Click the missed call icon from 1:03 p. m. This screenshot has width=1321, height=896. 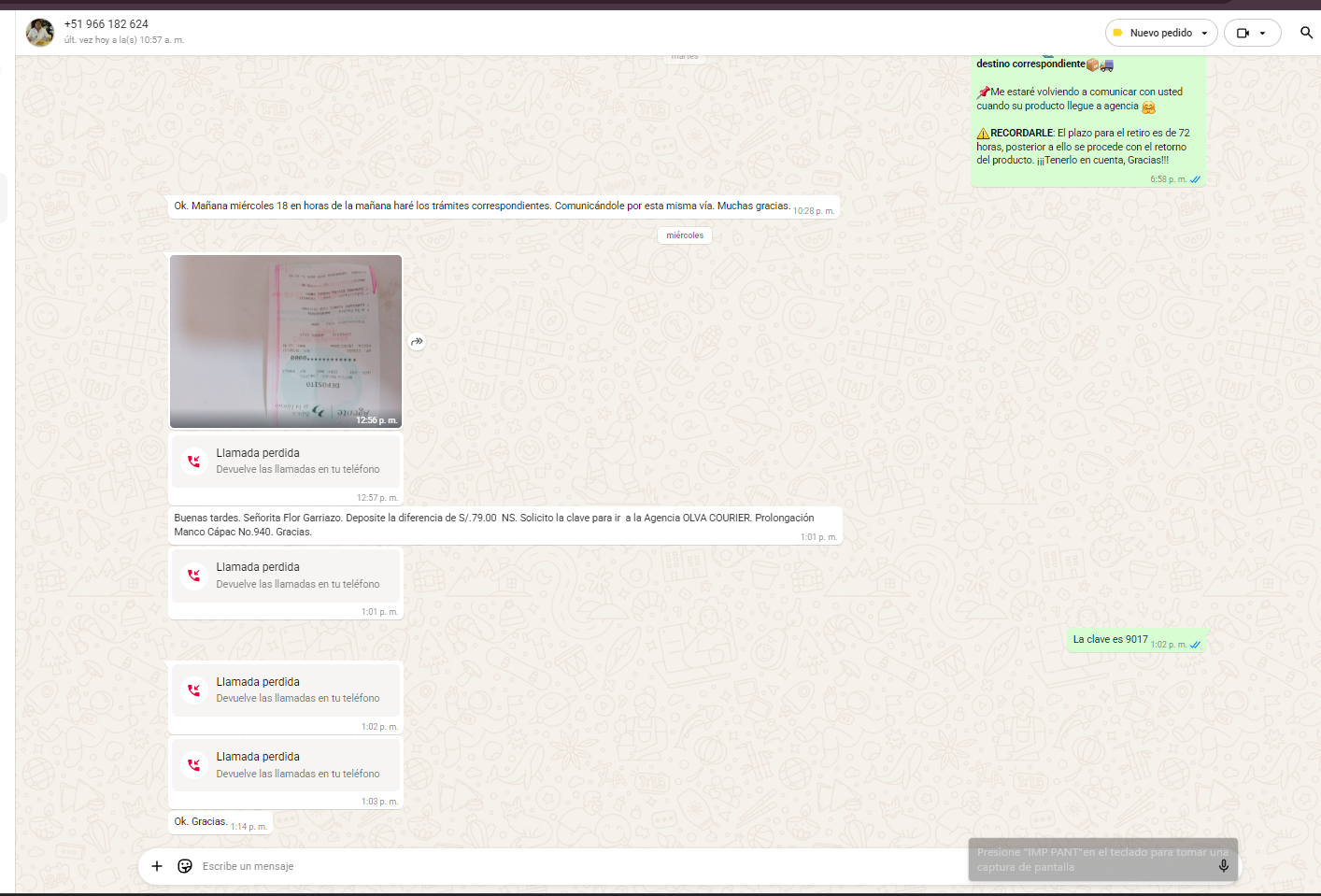[194, 765]
